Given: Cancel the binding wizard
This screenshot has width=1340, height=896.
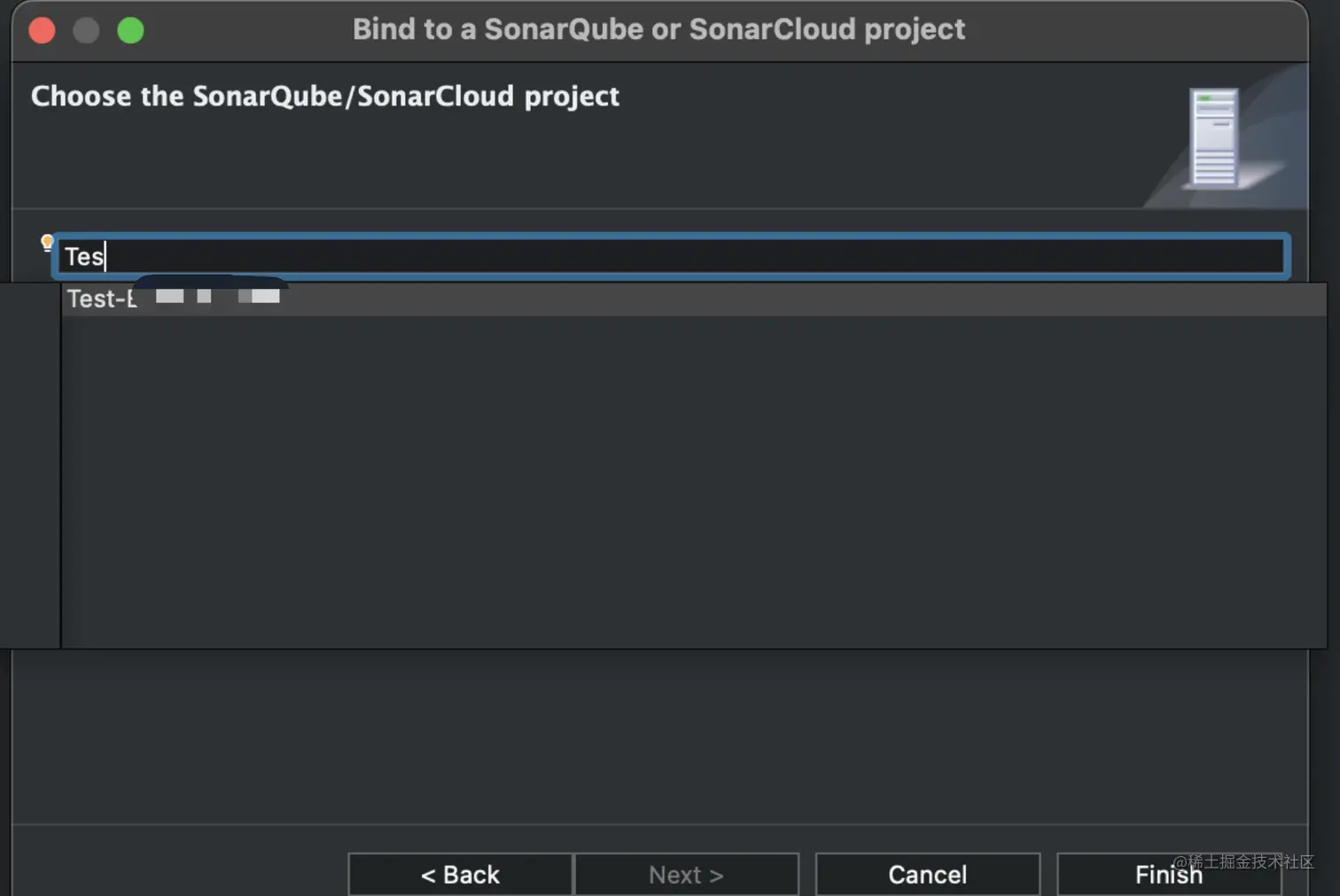Looking at the screenshot, I should tap(927, 875).
